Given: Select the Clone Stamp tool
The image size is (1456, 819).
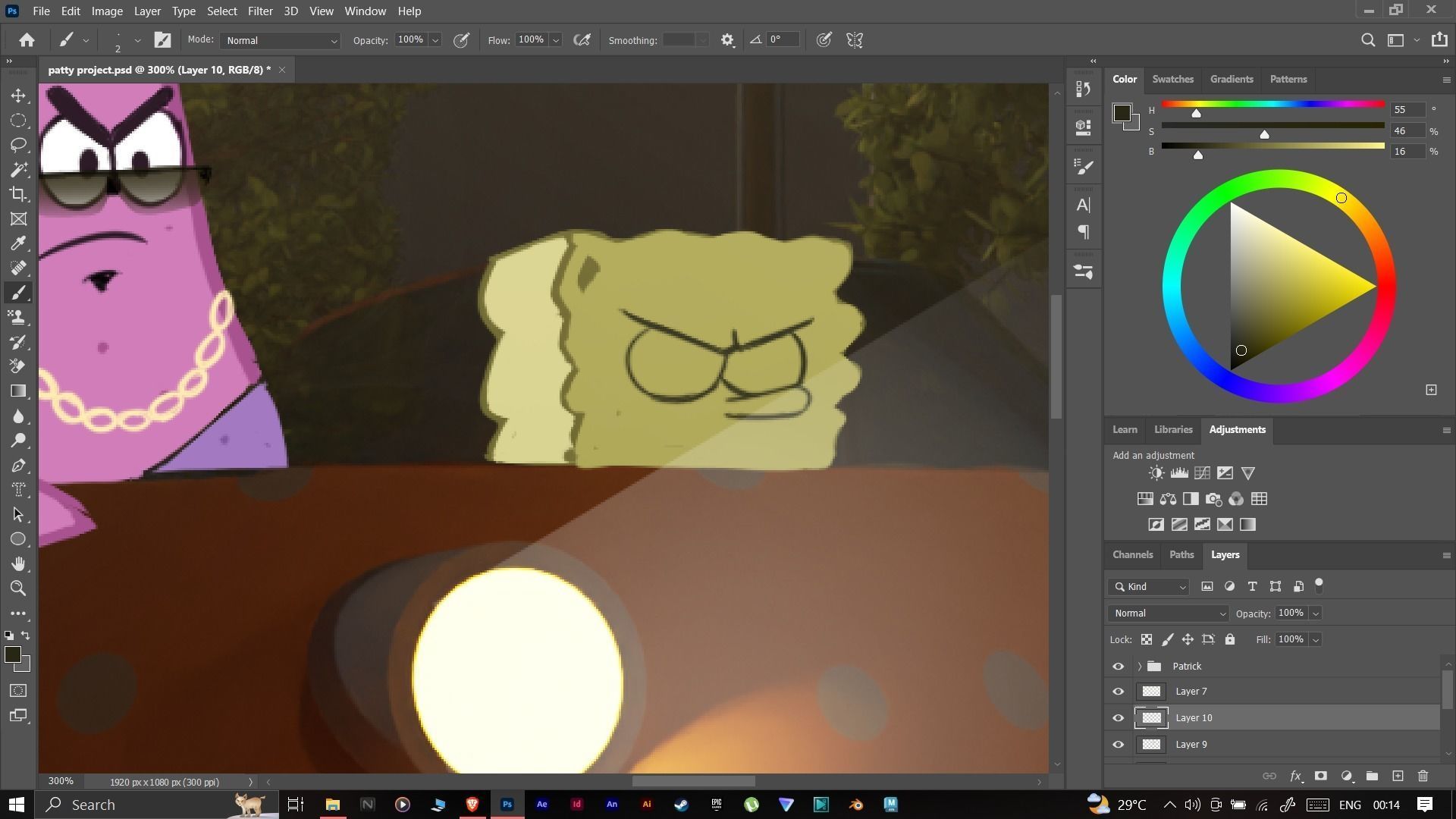Looking at the screenshot, I should pyautogui.click(x=19, y=318).
